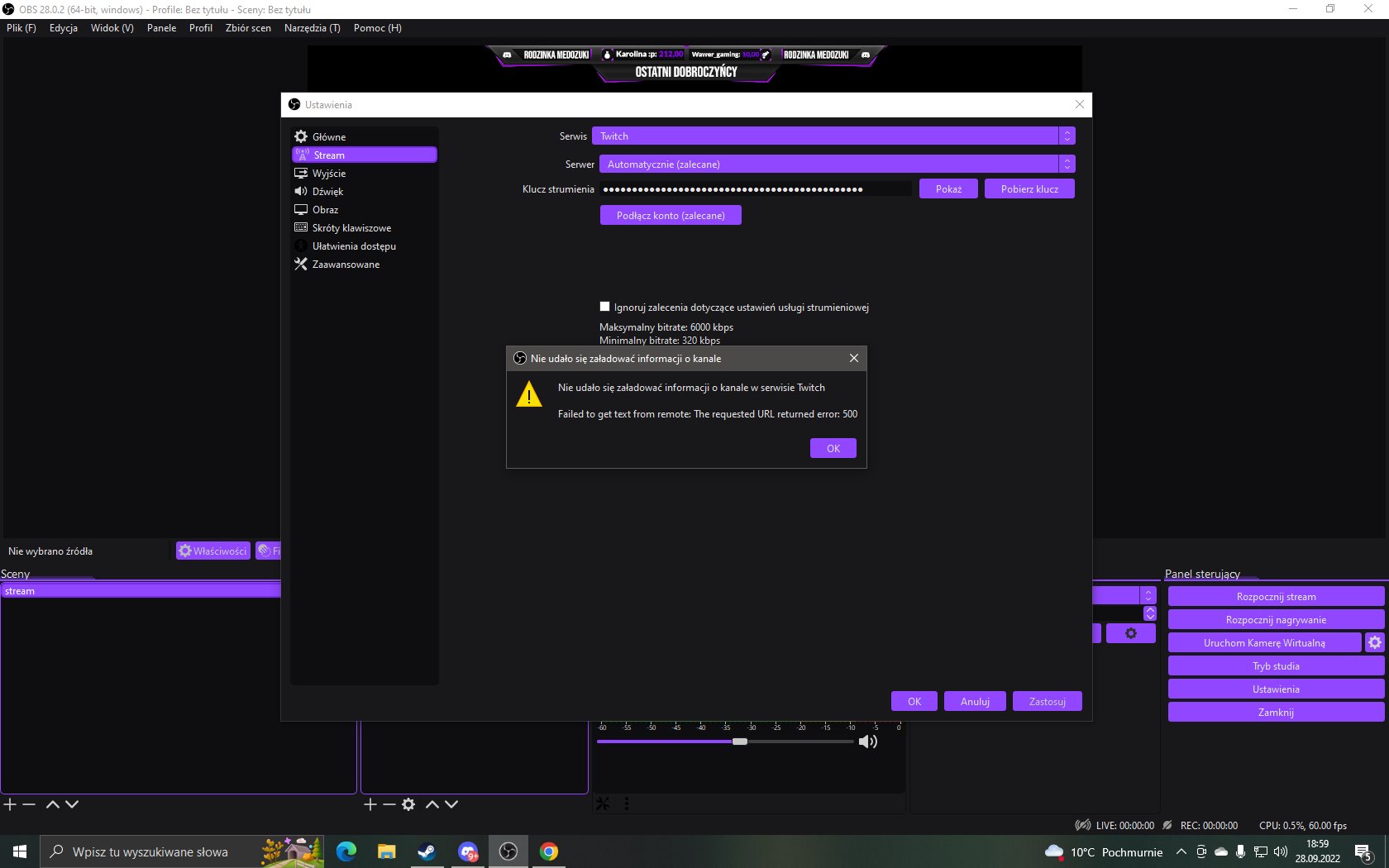Add a source with plus icon
This screenshot has height=868, width=1389.
(x=370, y=804)
